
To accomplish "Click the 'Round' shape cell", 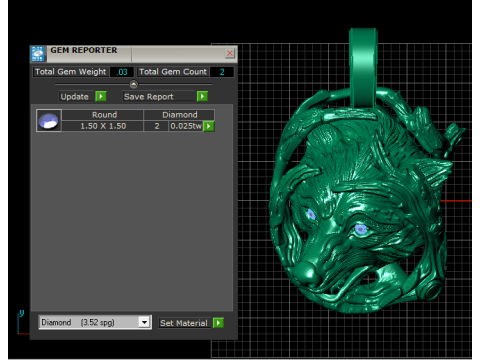I will [x=103, y=115].
